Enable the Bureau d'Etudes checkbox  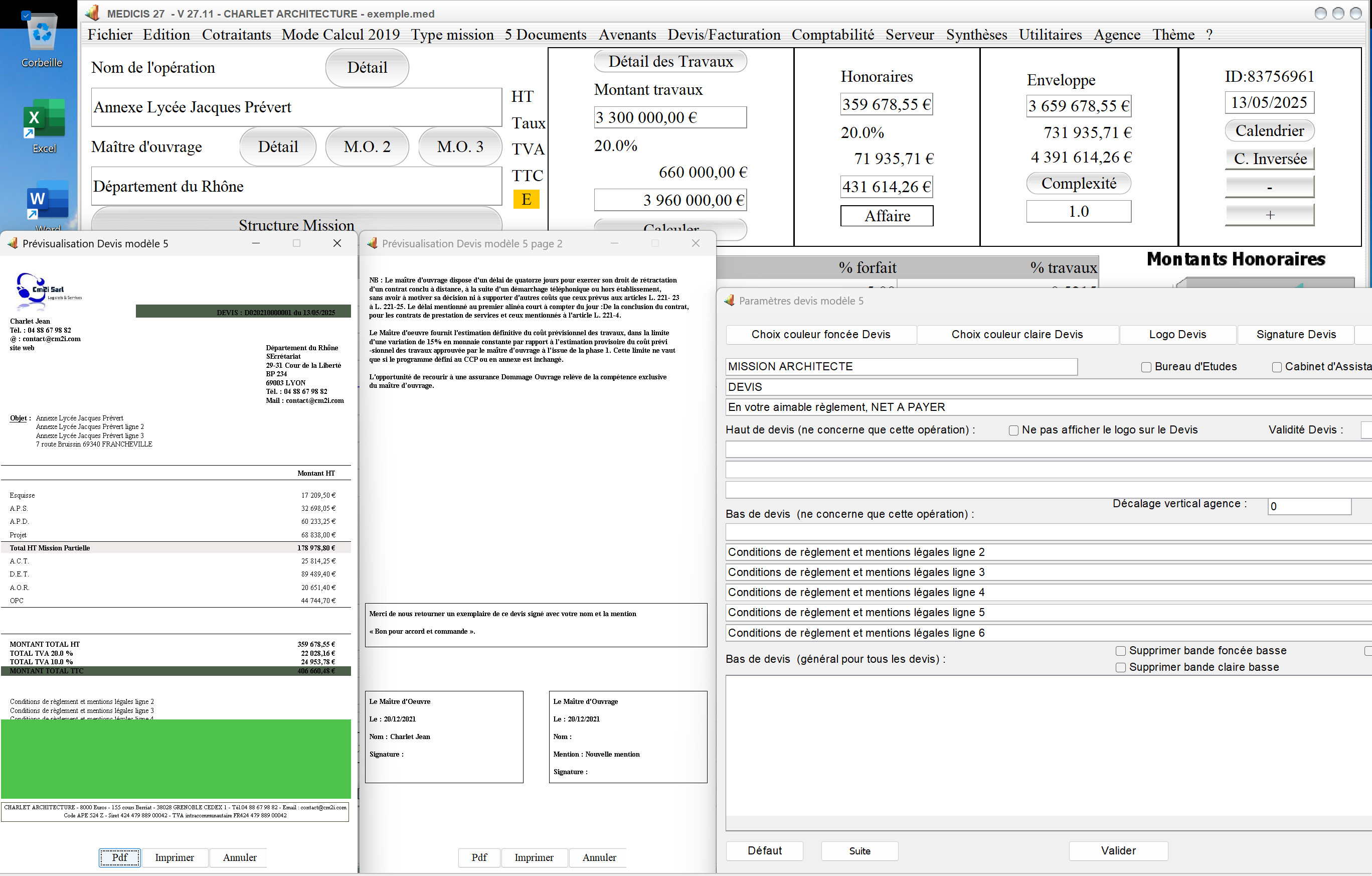(1146, 367)
